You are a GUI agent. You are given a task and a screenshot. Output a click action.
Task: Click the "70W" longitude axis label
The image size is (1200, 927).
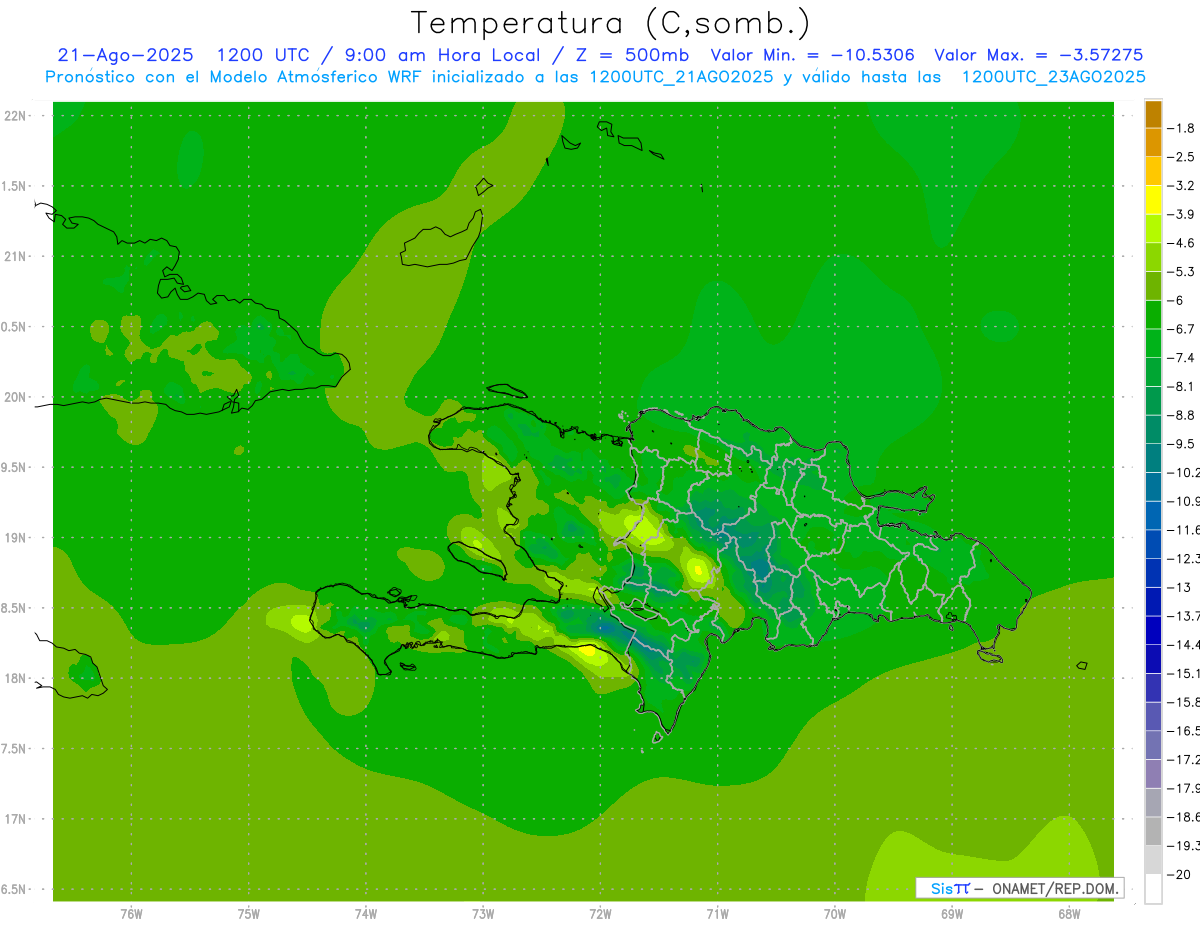click(x=834, y=914)
